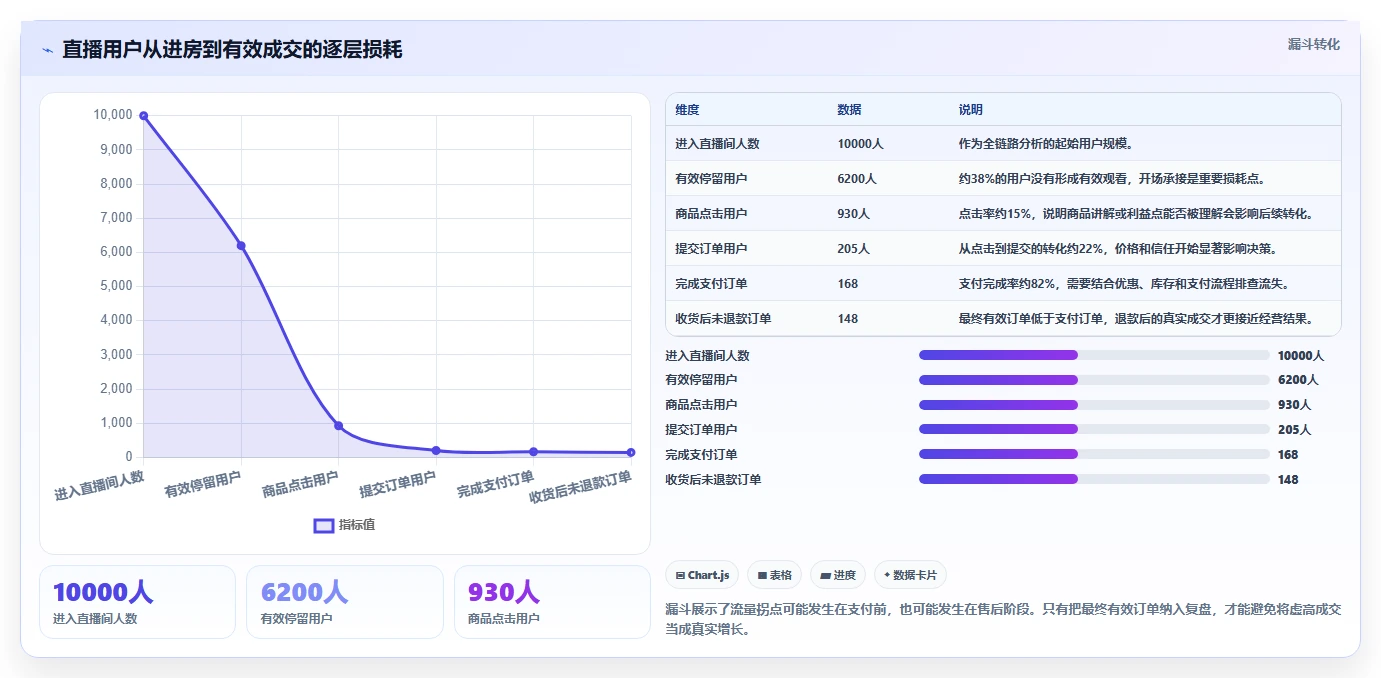1381x678 pixels.
Task: Click the 收货后未退款订单 progress bar
Action: [x=1094, y=479]
